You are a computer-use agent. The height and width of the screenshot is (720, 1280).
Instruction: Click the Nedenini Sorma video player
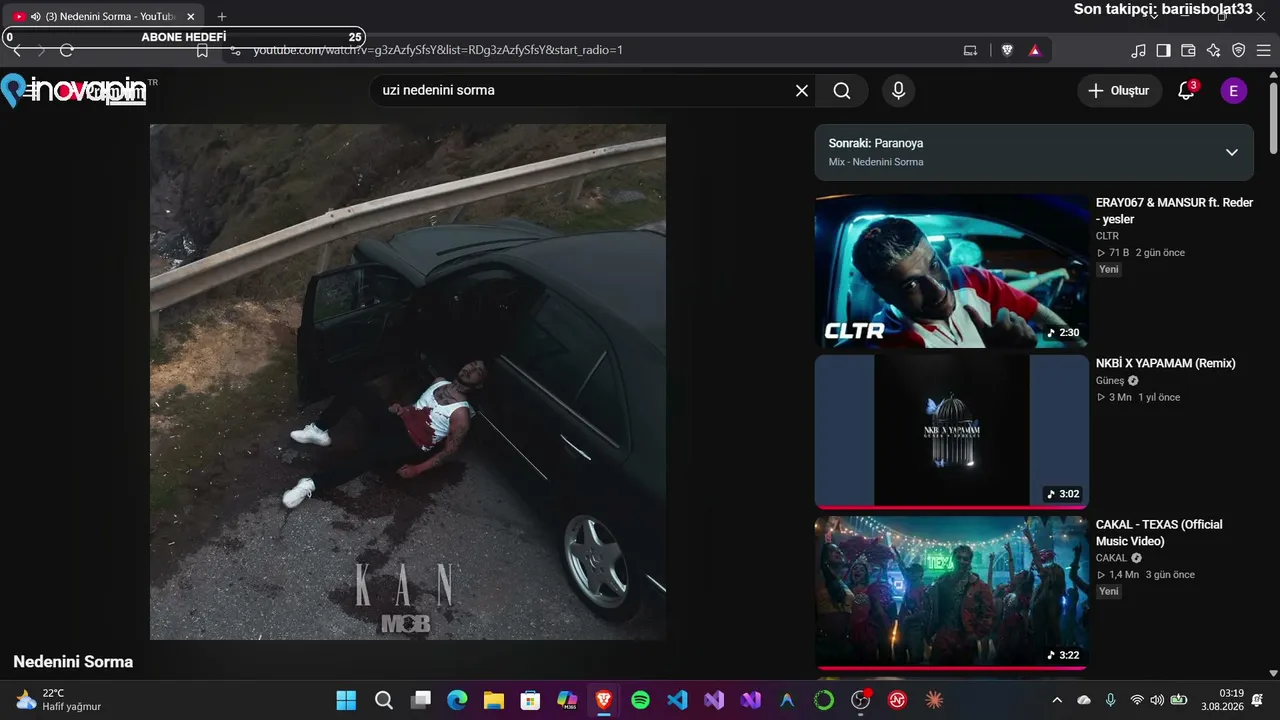[408, 382]
